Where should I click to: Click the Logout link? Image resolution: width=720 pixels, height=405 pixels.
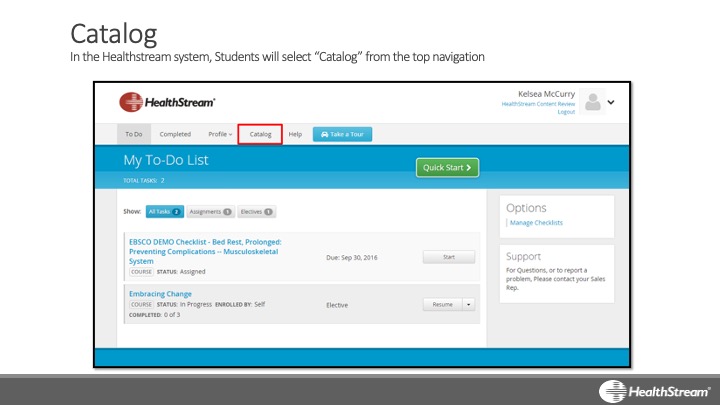566,112
